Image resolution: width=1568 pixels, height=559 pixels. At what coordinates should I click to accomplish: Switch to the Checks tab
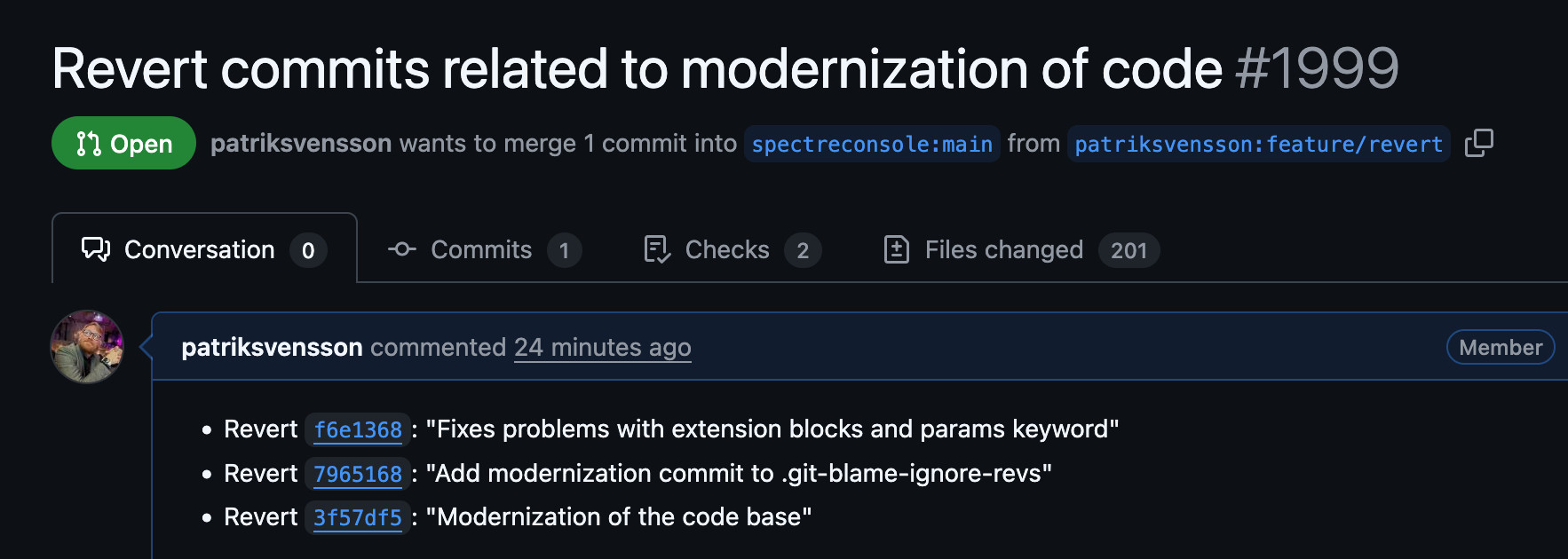point(727,250)
